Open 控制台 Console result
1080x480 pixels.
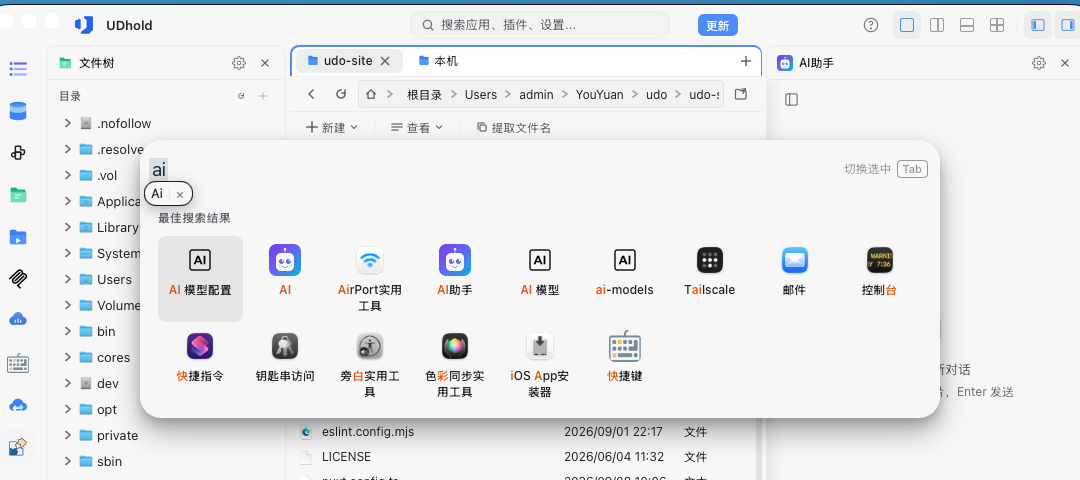click(880, 271)
